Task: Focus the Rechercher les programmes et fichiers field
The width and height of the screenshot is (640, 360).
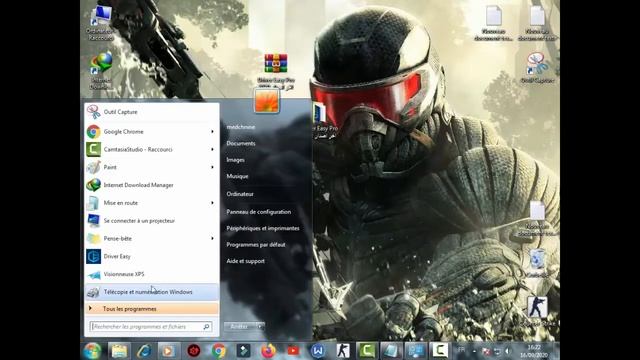Action: (x=151, y=327)
